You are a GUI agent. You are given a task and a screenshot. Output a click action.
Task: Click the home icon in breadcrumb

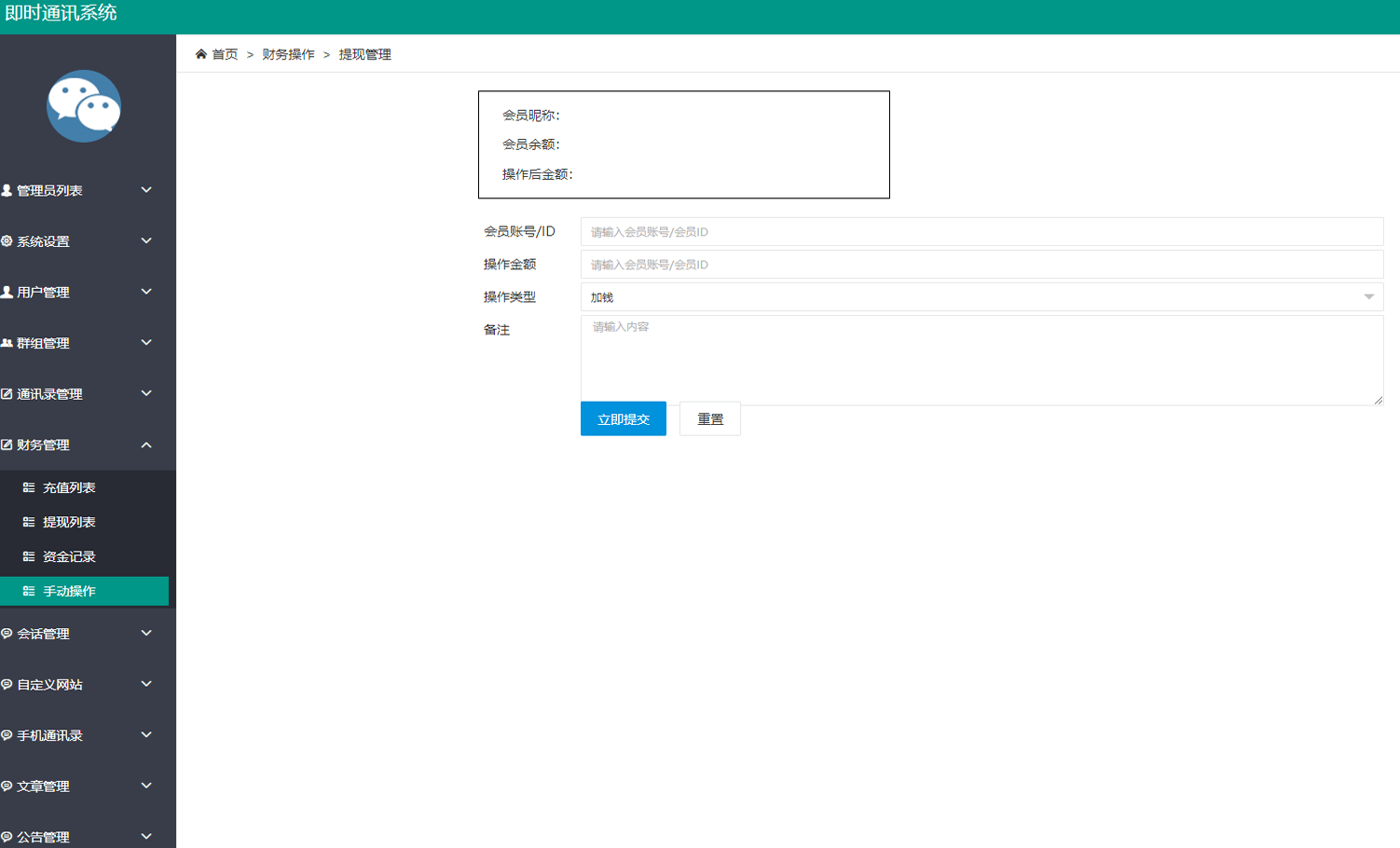[x=200, y=54]
